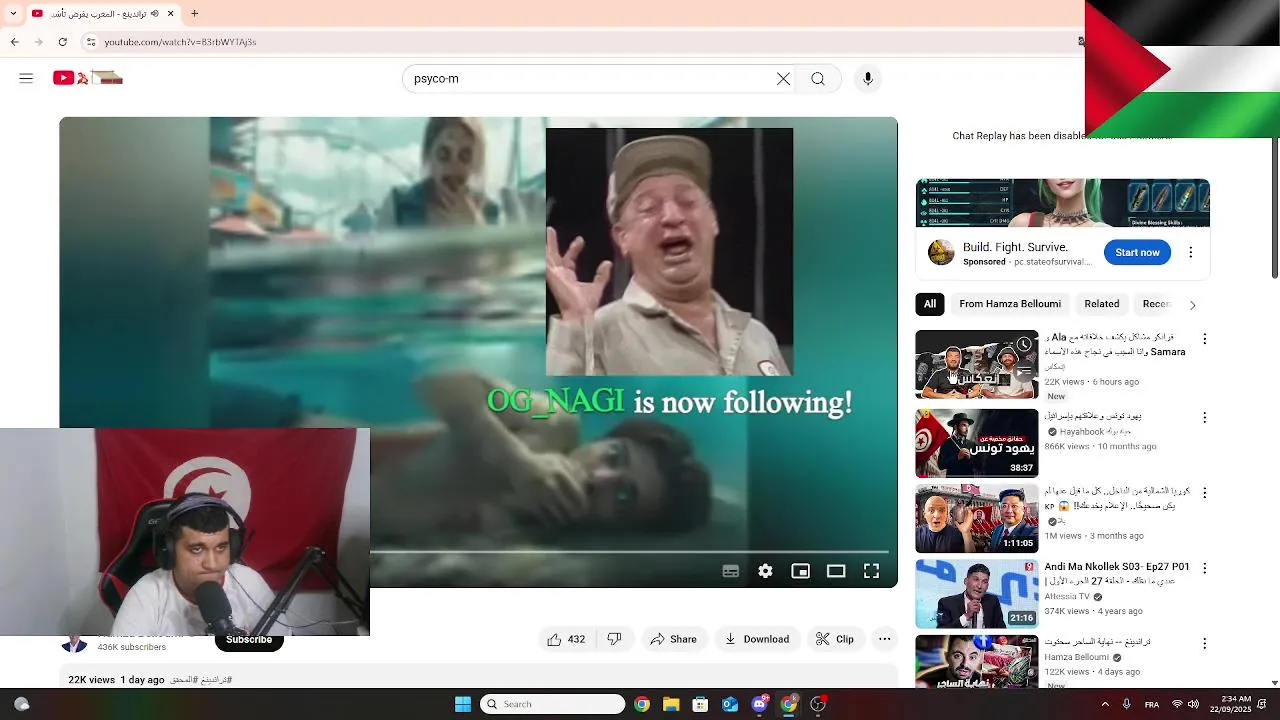The width and height of the screenshot is (1280, 720).
Task: Open the taskbar microphone tray icon
Action: click(1127, 704)
